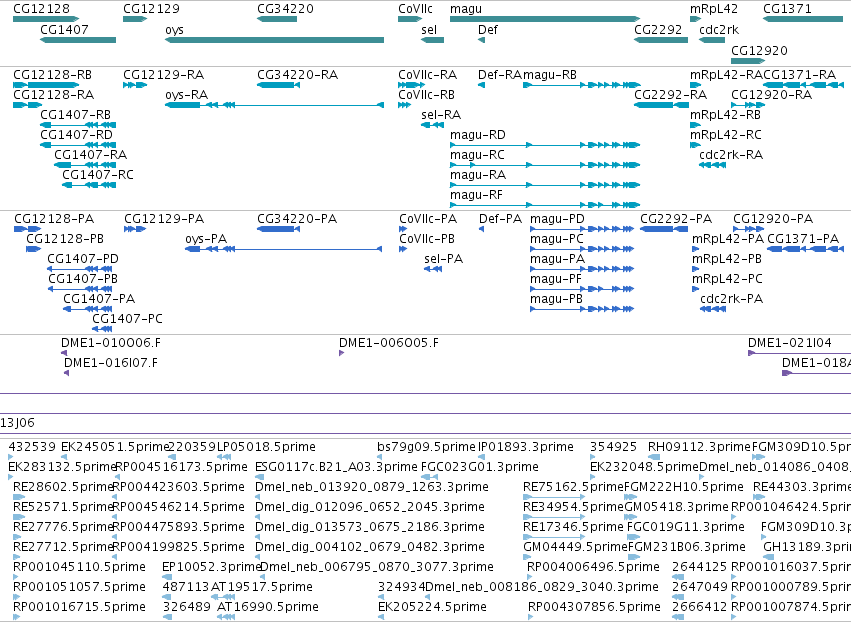
Task: Select transcript CG12129-RA
Action: [x=164, y=75]
